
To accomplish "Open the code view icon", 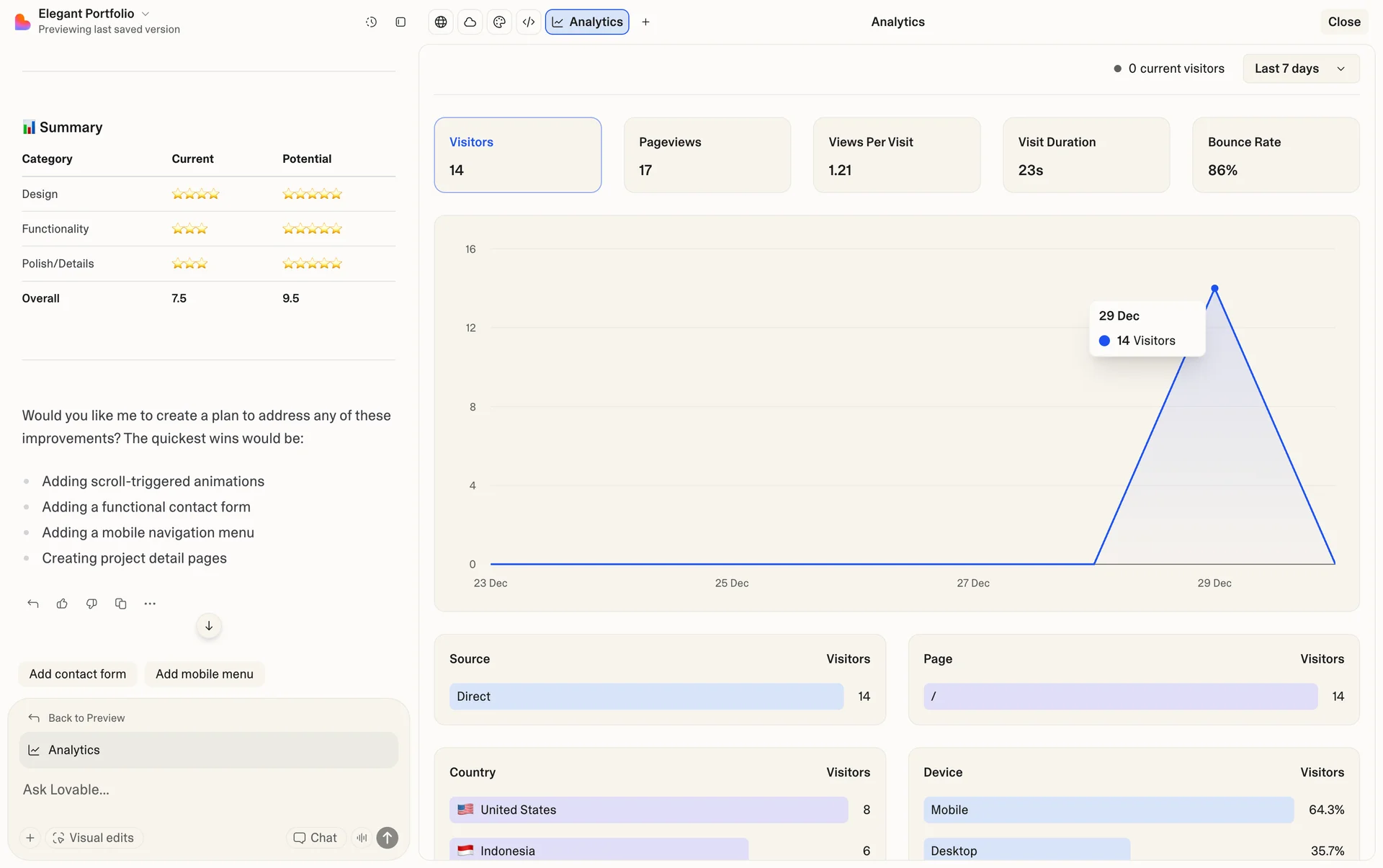I will point(529,22).
